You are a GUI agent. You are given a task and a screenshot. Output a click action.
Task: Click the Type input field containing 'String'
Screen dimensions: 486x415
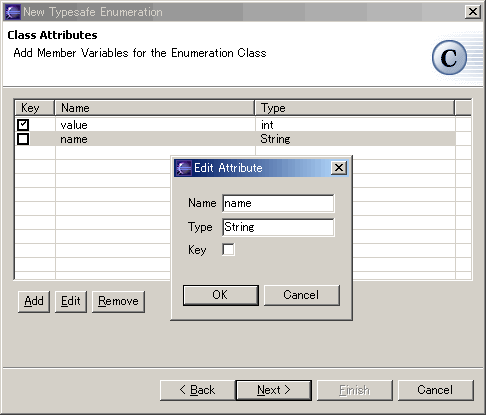pyautogui.click(x=278, y=227)
